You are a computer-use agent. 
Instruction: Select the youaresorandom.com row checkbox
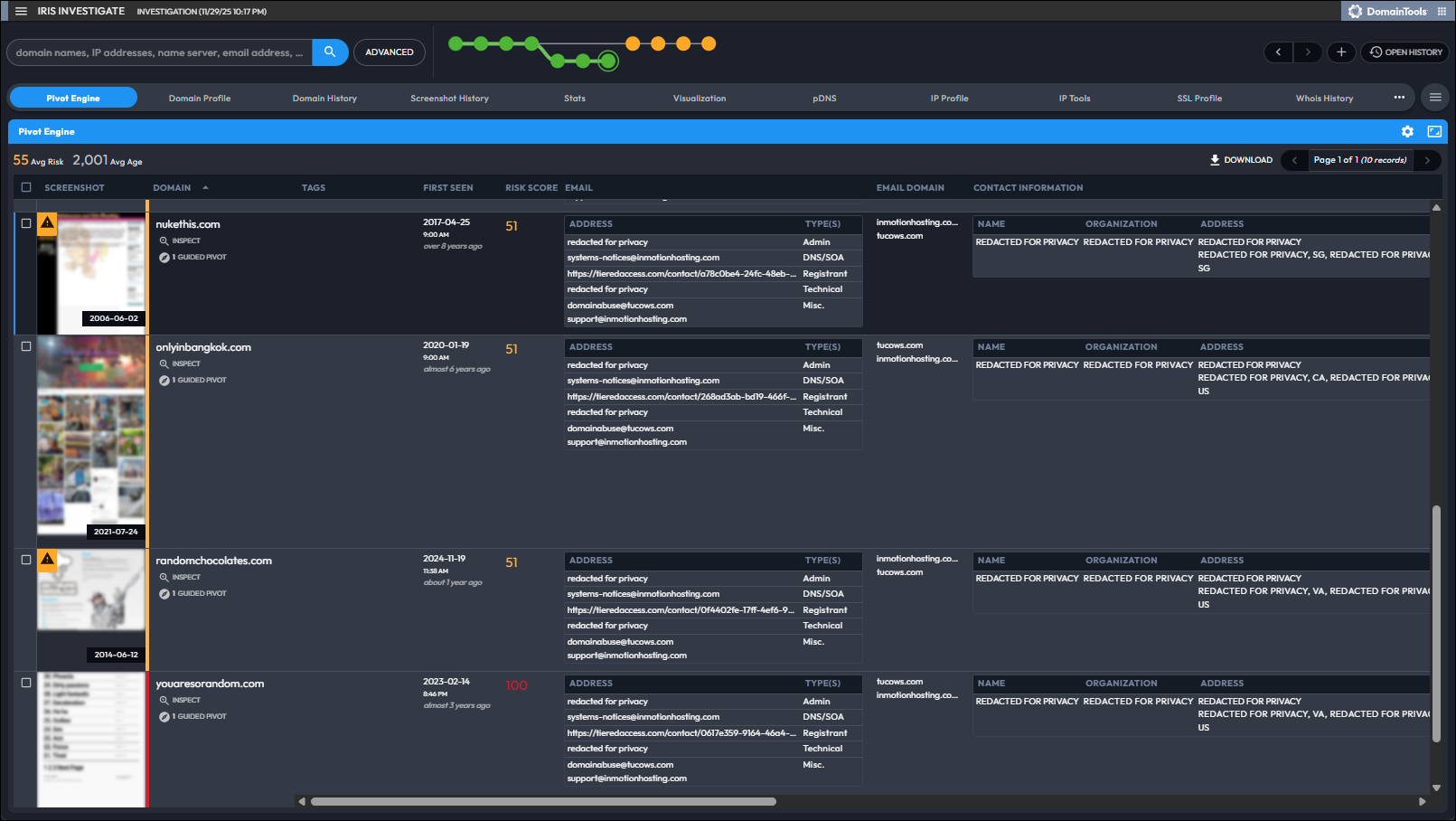(x=26, y=683)
